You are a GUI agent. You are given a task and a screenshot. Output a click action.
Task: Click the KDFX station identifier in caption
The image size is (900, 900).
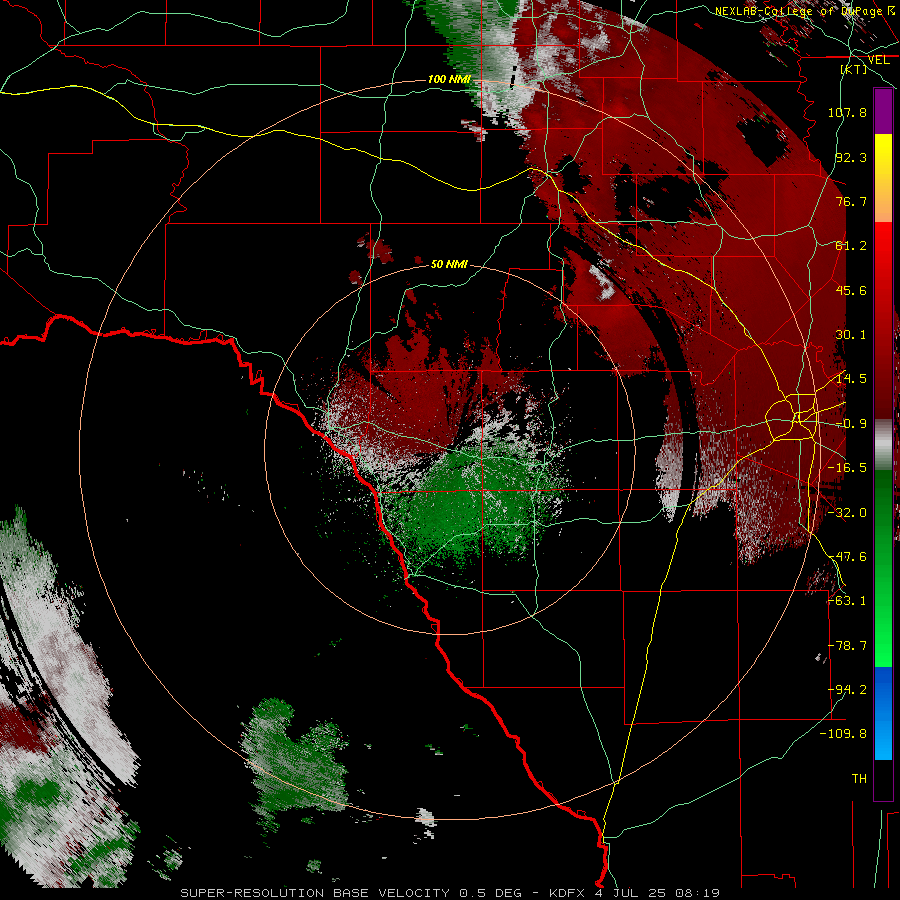(x=569, y=893)
